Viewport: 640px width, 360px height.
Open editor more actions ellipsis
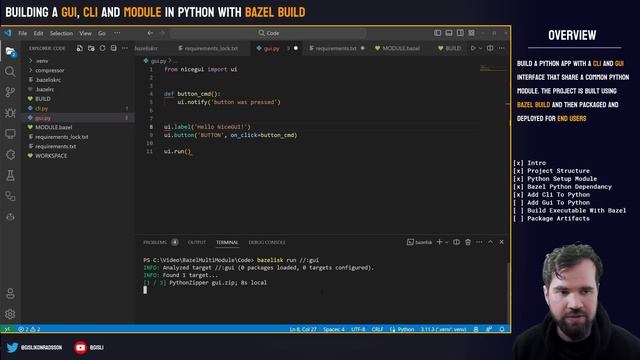click(501, 48)
